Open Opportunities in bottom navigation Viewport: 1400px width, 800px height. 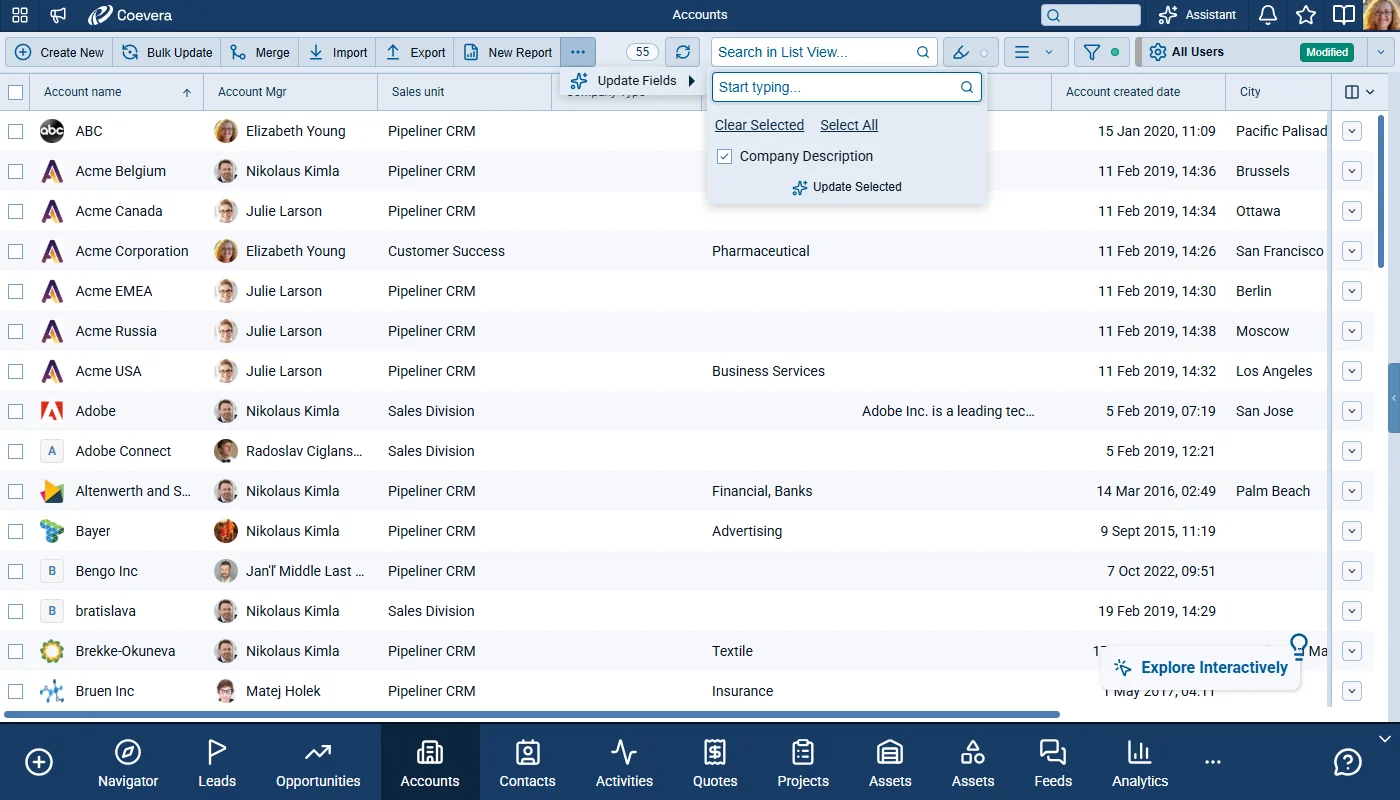[318, 764]
